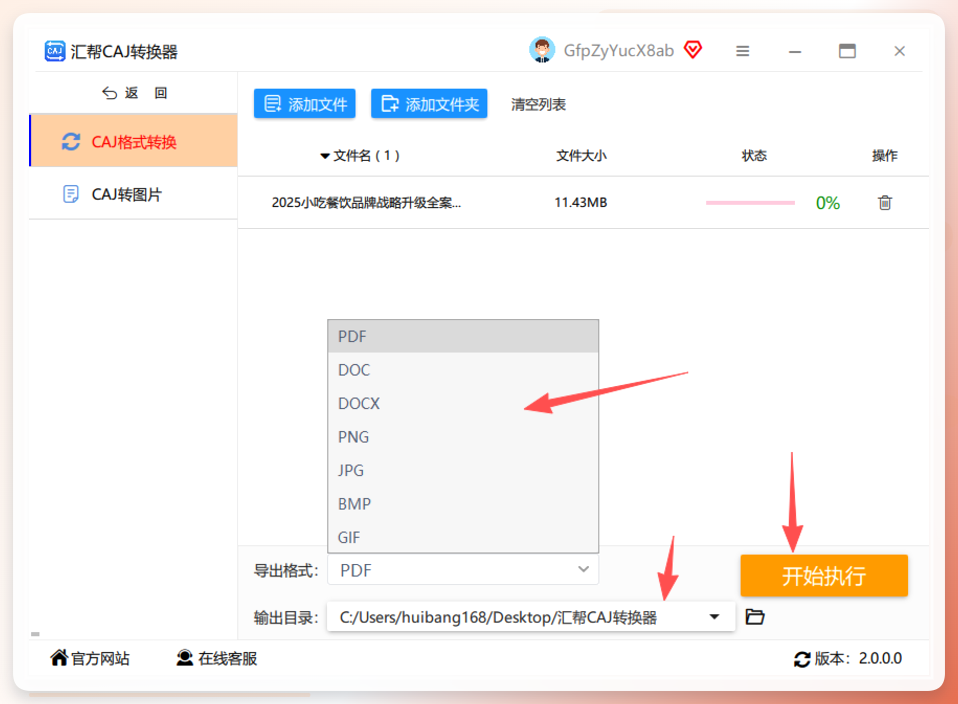This screenshot has height=704, width=958.
Task: Click the 添加文件夹 button
Action: point(429,104)
